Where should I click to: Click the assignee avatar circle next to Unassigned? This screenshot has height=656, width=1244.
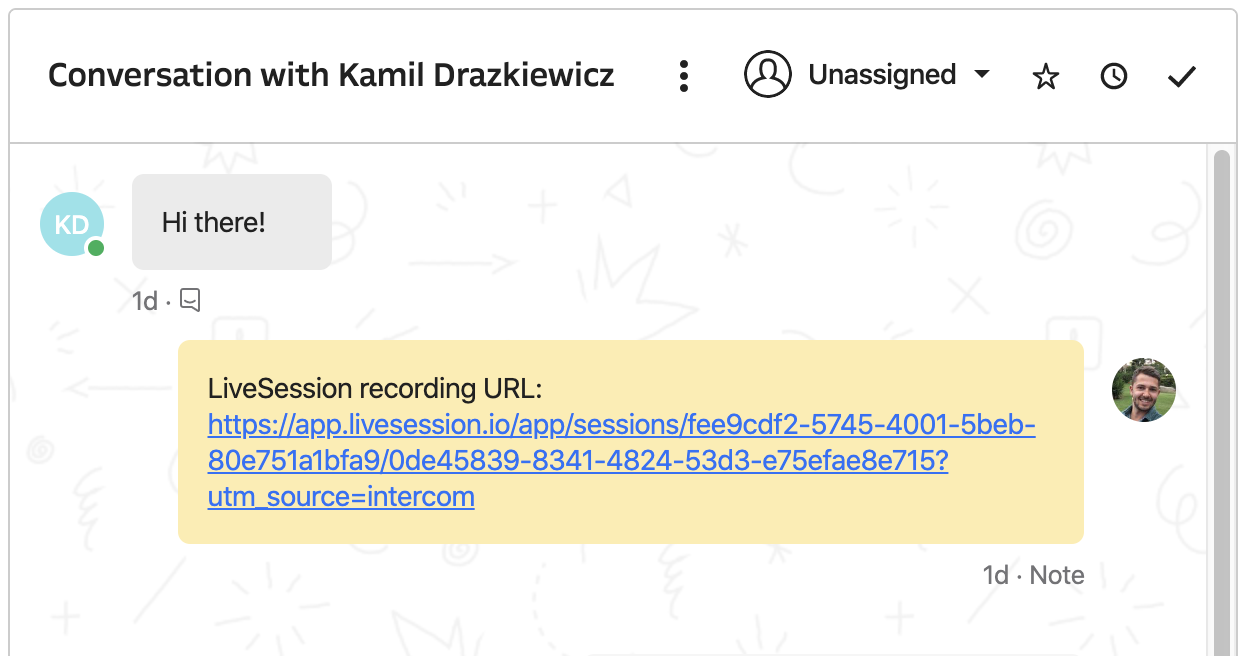[x=767, y=74]
